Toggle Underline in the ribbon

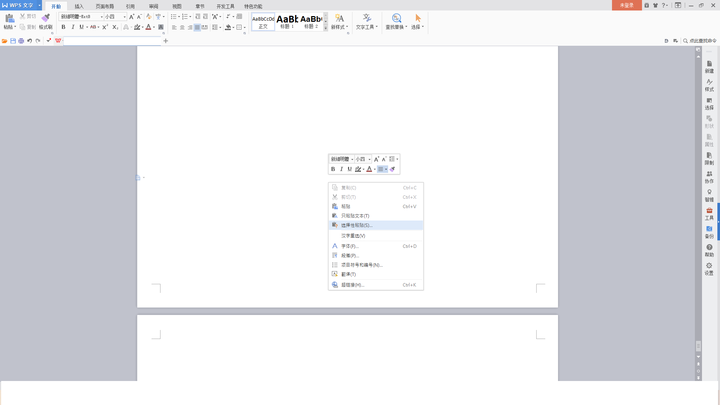[81, 27]
